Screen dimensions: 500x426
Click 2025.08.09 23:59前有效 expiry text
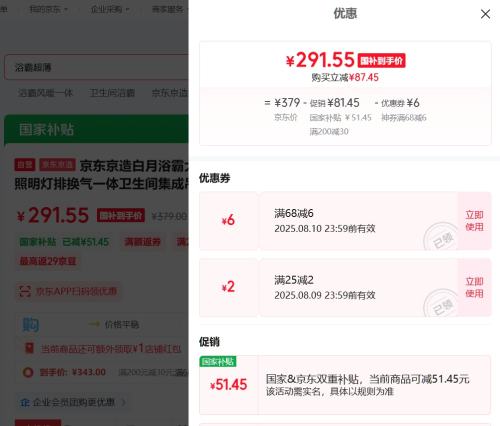click(x=325, y=295)
